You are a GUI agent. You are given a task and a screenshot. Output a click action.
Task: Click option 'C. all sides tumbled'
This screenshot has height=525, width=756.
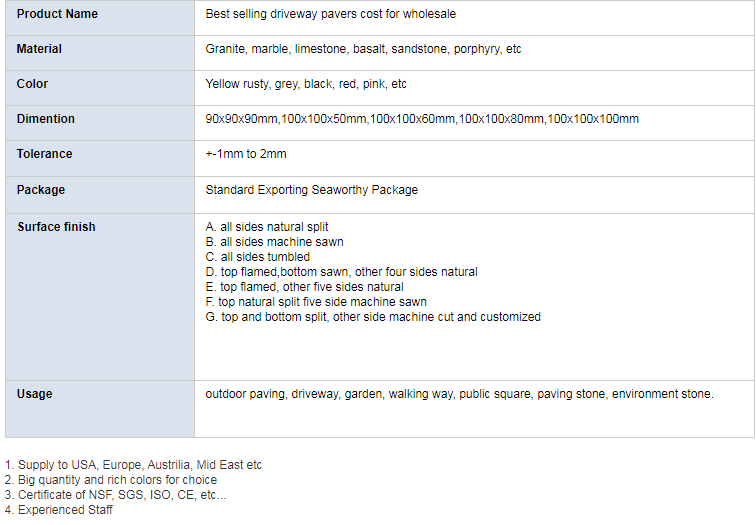click(x=257, y=256)
